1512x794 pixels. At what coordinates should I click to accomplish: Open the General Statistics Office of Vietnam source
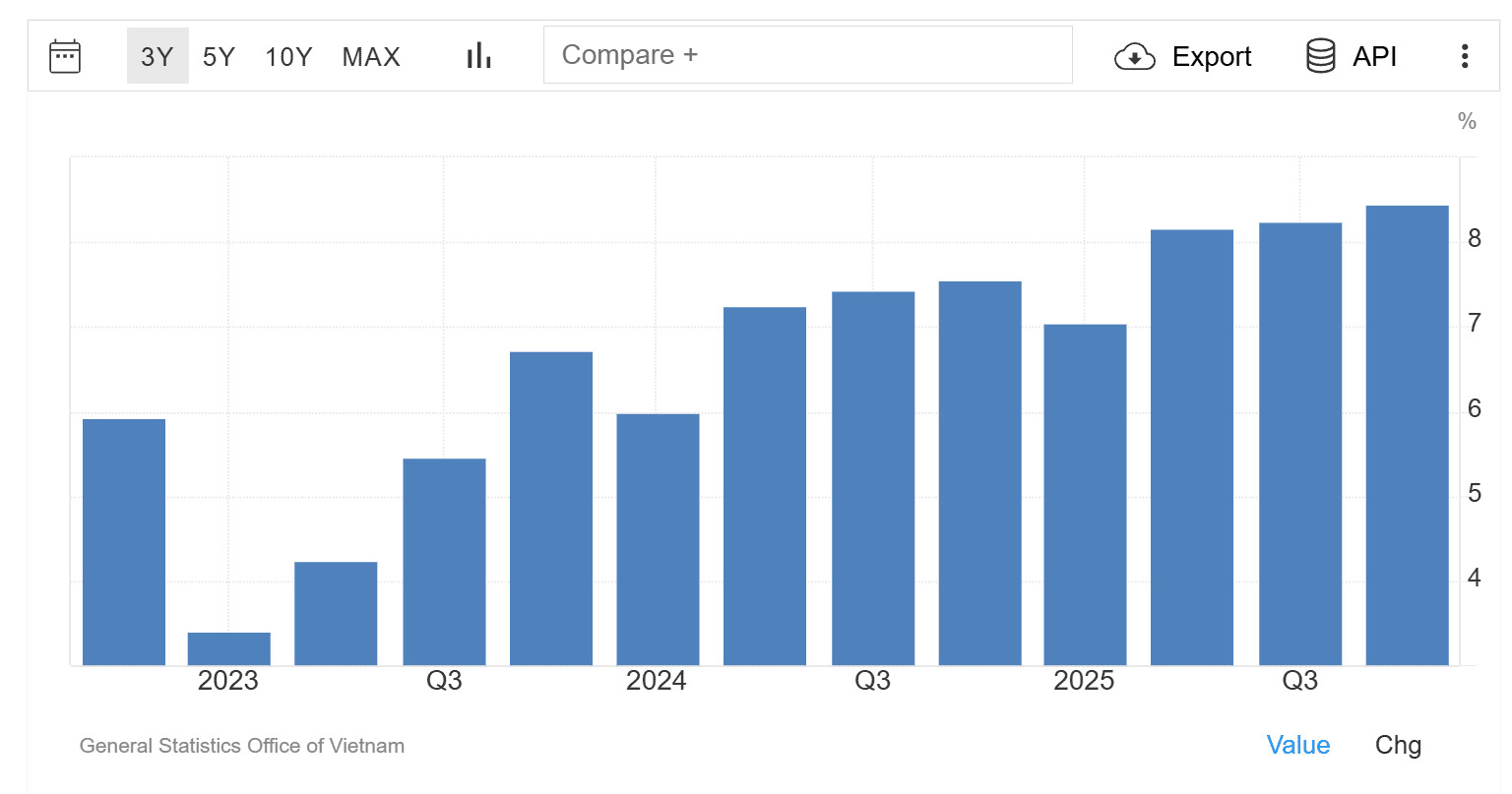click(241, 746)
